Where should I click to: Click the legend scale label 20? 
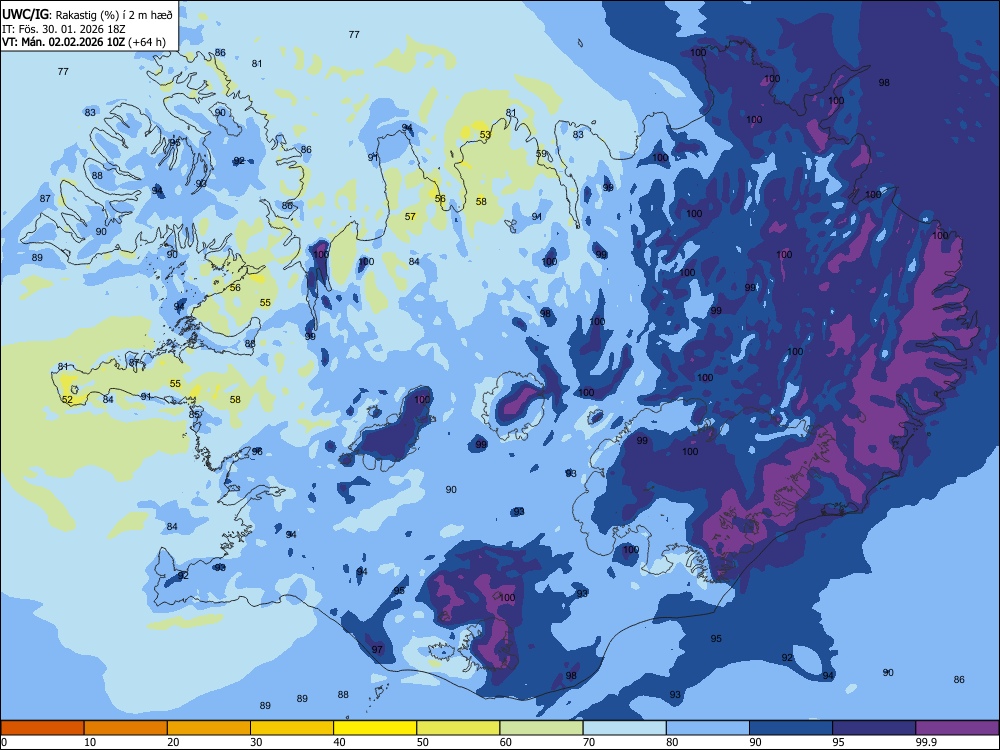point(173,742)
